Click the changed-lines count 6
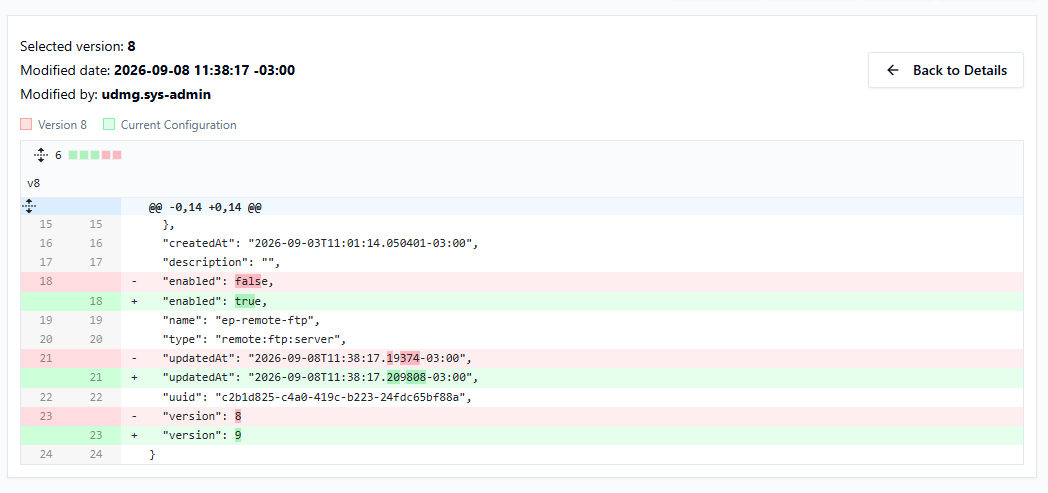This screenshot has width=1048, height=493. 58,155
